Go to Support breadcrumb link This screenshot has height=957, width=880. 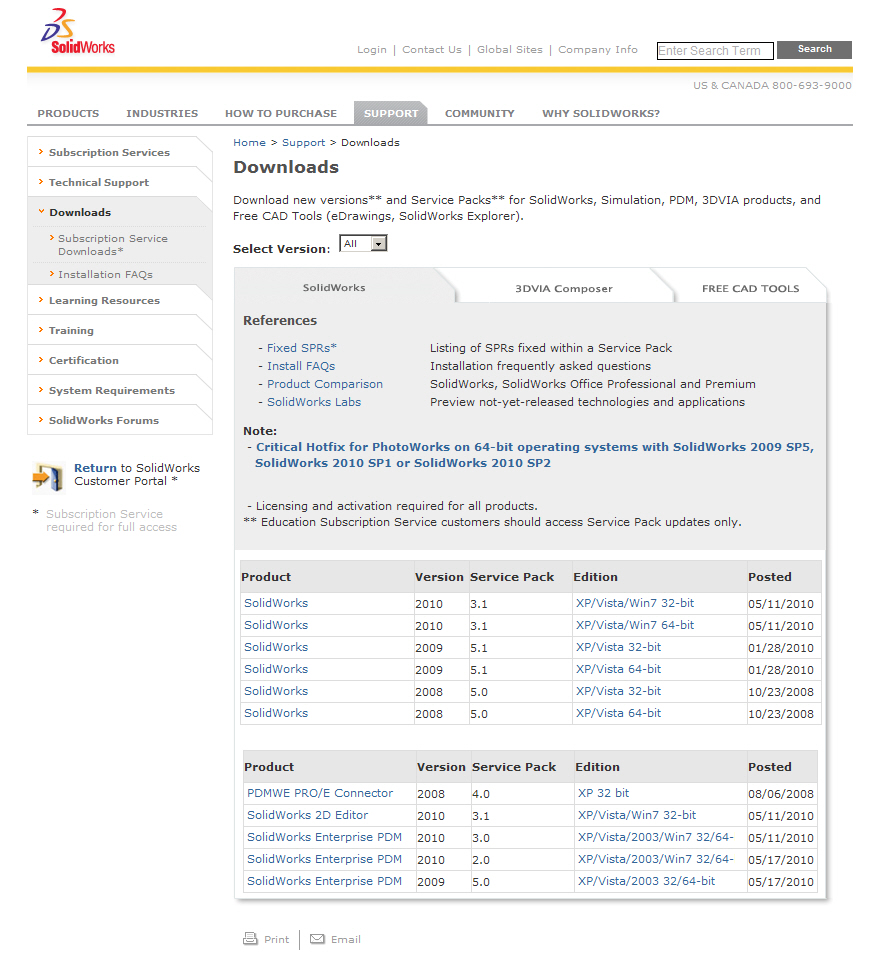click(303, 142)
